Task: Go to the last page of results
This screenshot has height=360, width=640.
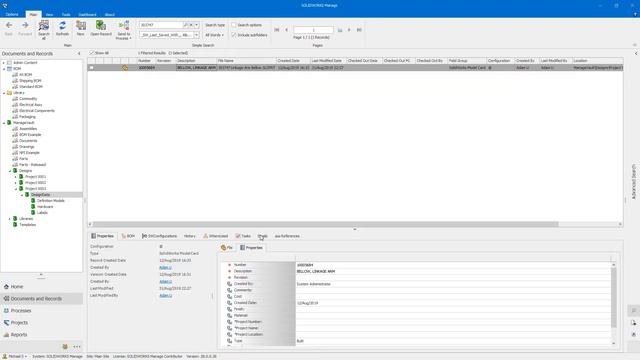Action: pyautogui.click(x=359, y=30)
